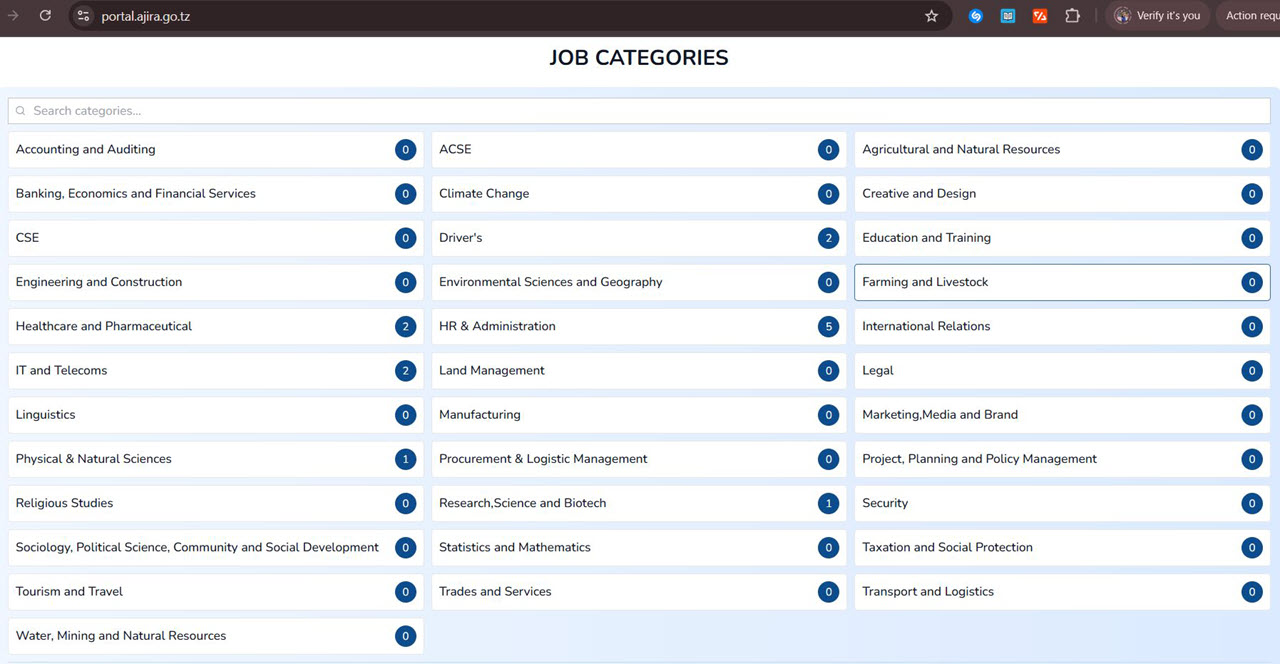This screenshot has height=664, width=1280.
Task: Choose the Driver's job category
Action: coord(638,238)
